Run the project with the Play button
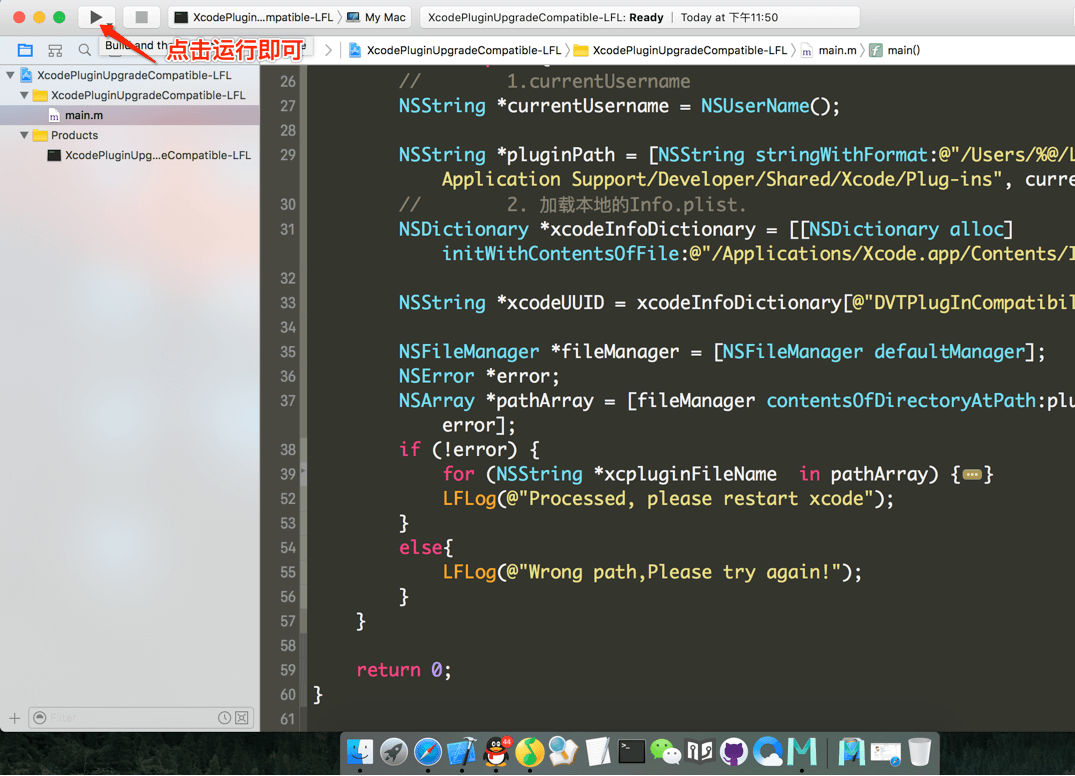 pyautogui.click(x=96, y=17)
